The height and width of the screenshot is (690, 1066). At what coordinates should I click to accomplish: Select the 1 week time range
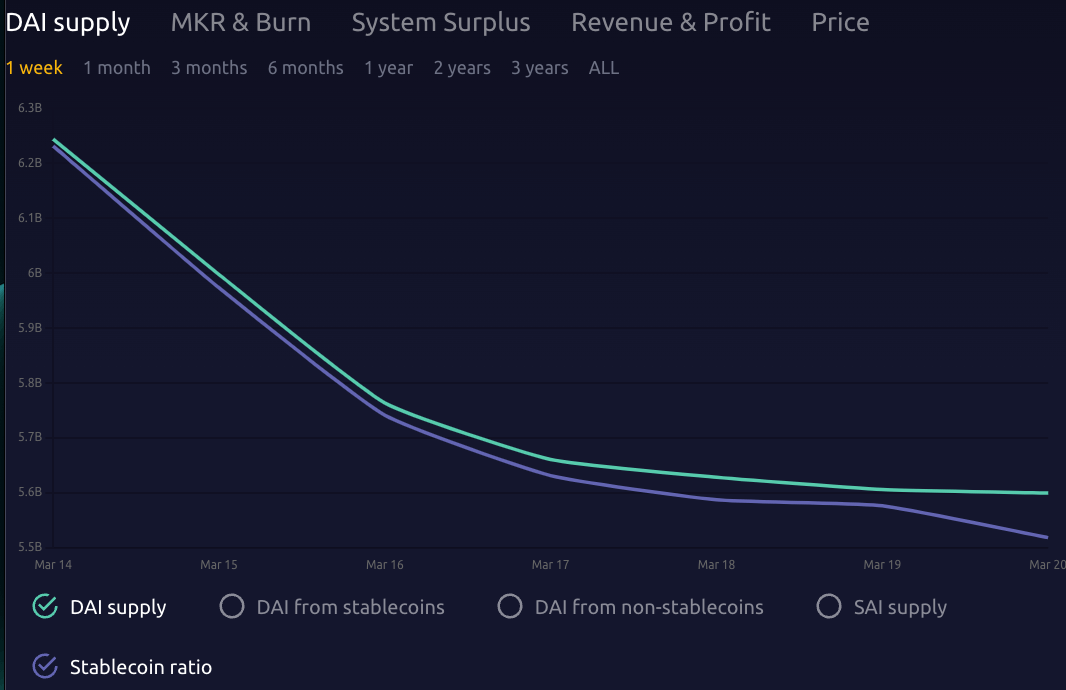tap(34, 68)
